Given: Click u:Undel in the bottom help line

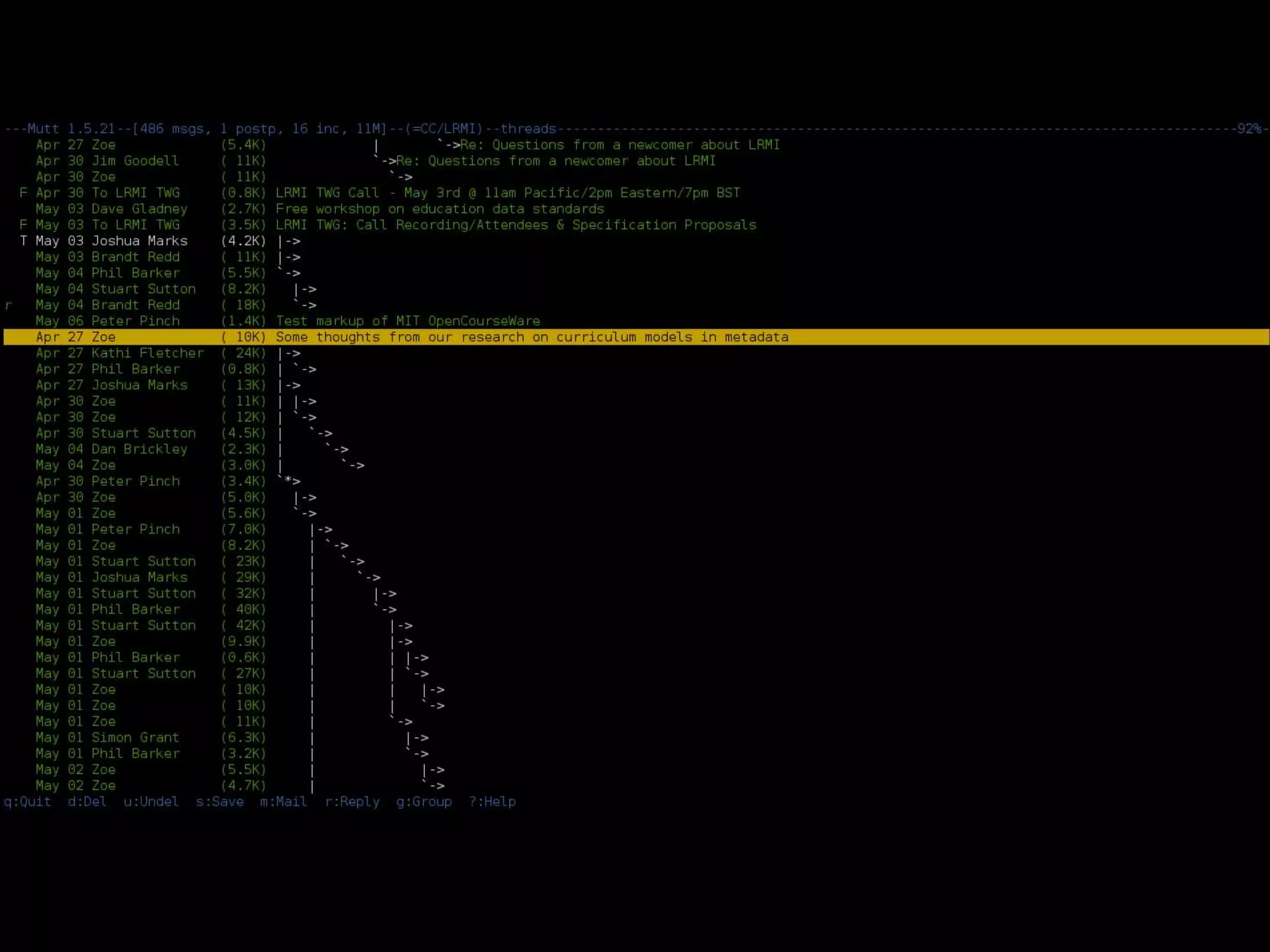Looking at the screenshot, I should (x=151, y=801).
